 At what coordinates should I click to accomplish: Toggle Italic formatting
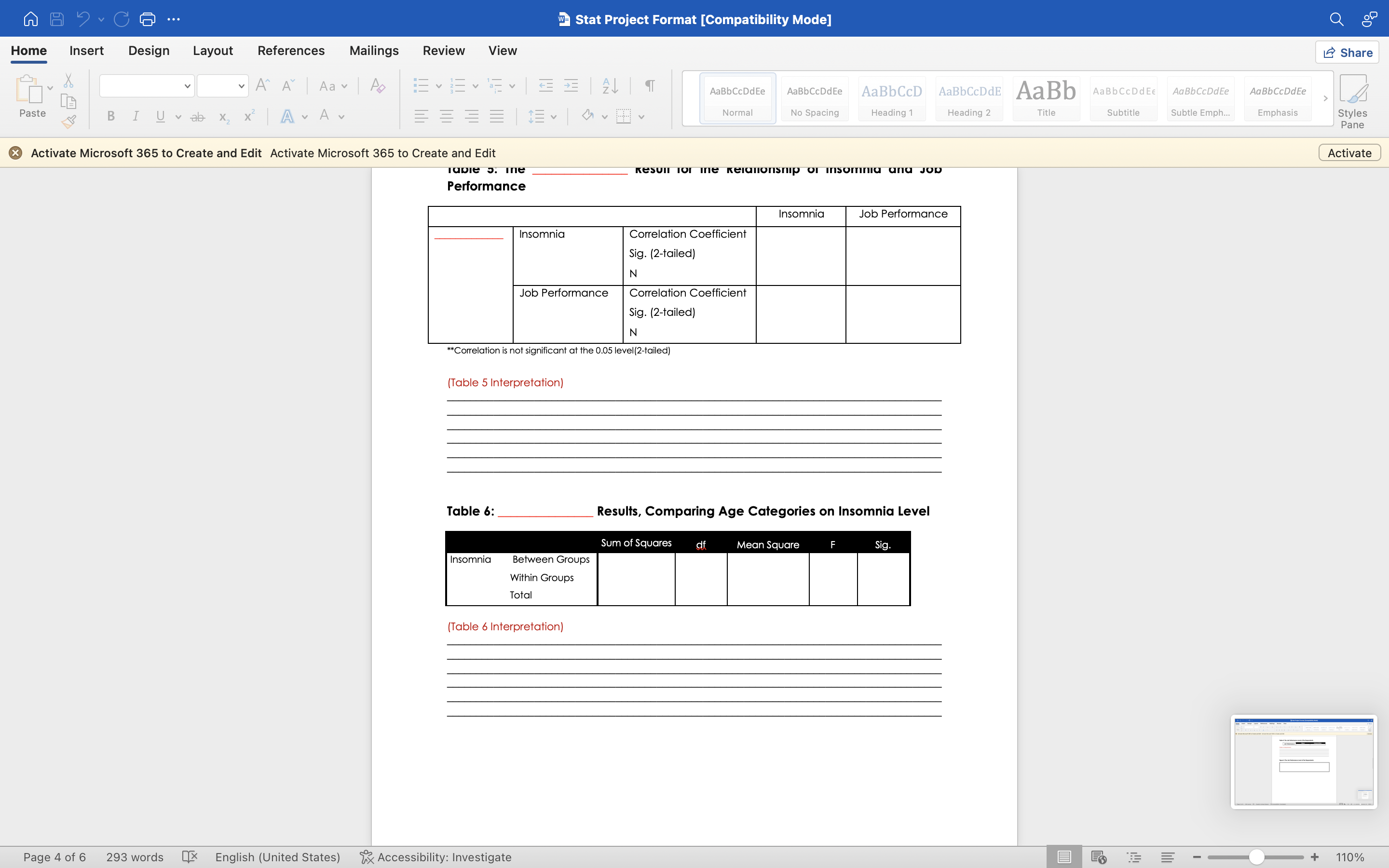[136, 117]
